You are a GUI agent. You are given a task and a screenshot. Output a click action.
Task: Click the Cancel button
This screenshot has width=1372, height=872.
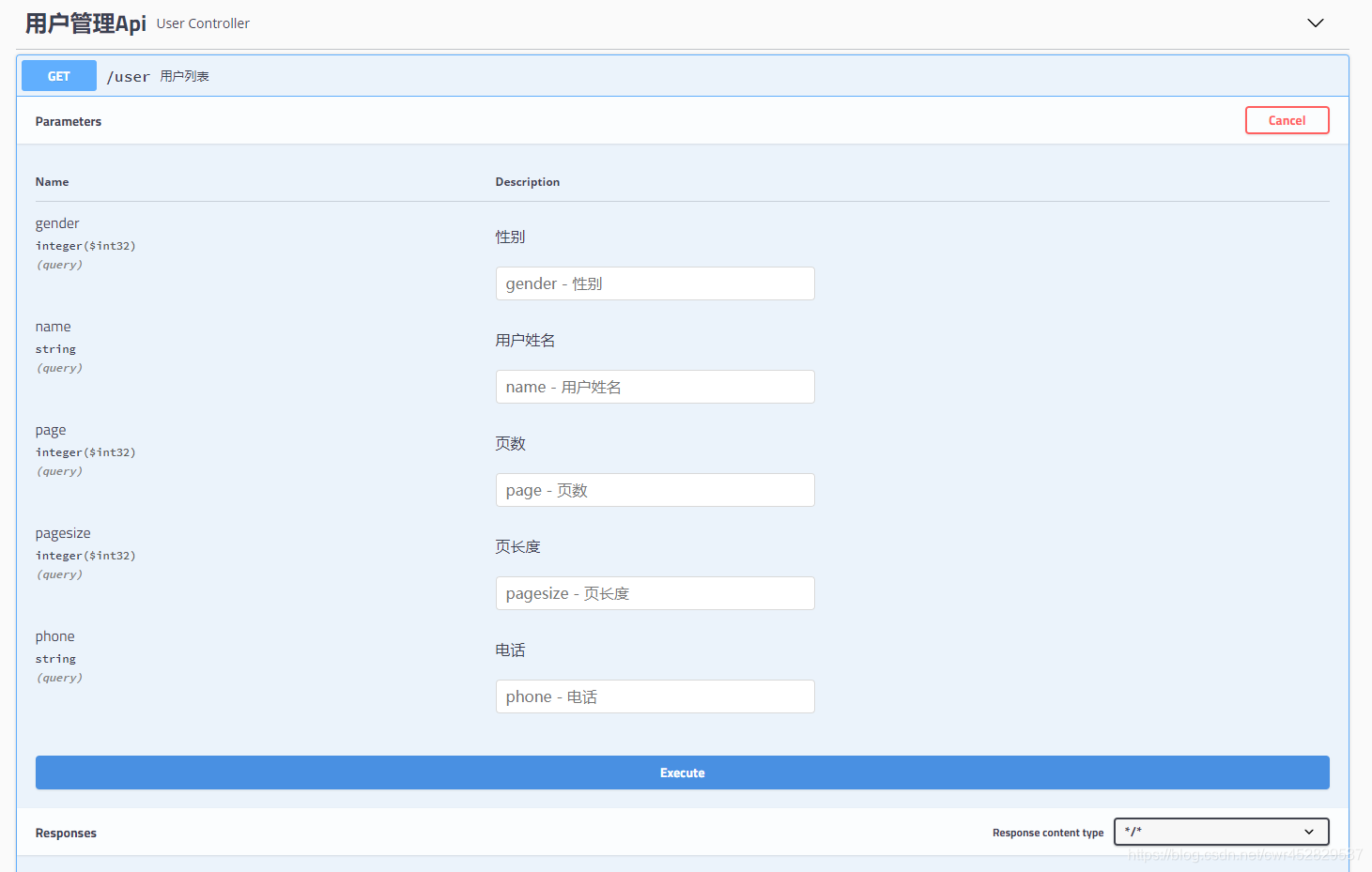tap(1287, 120)
